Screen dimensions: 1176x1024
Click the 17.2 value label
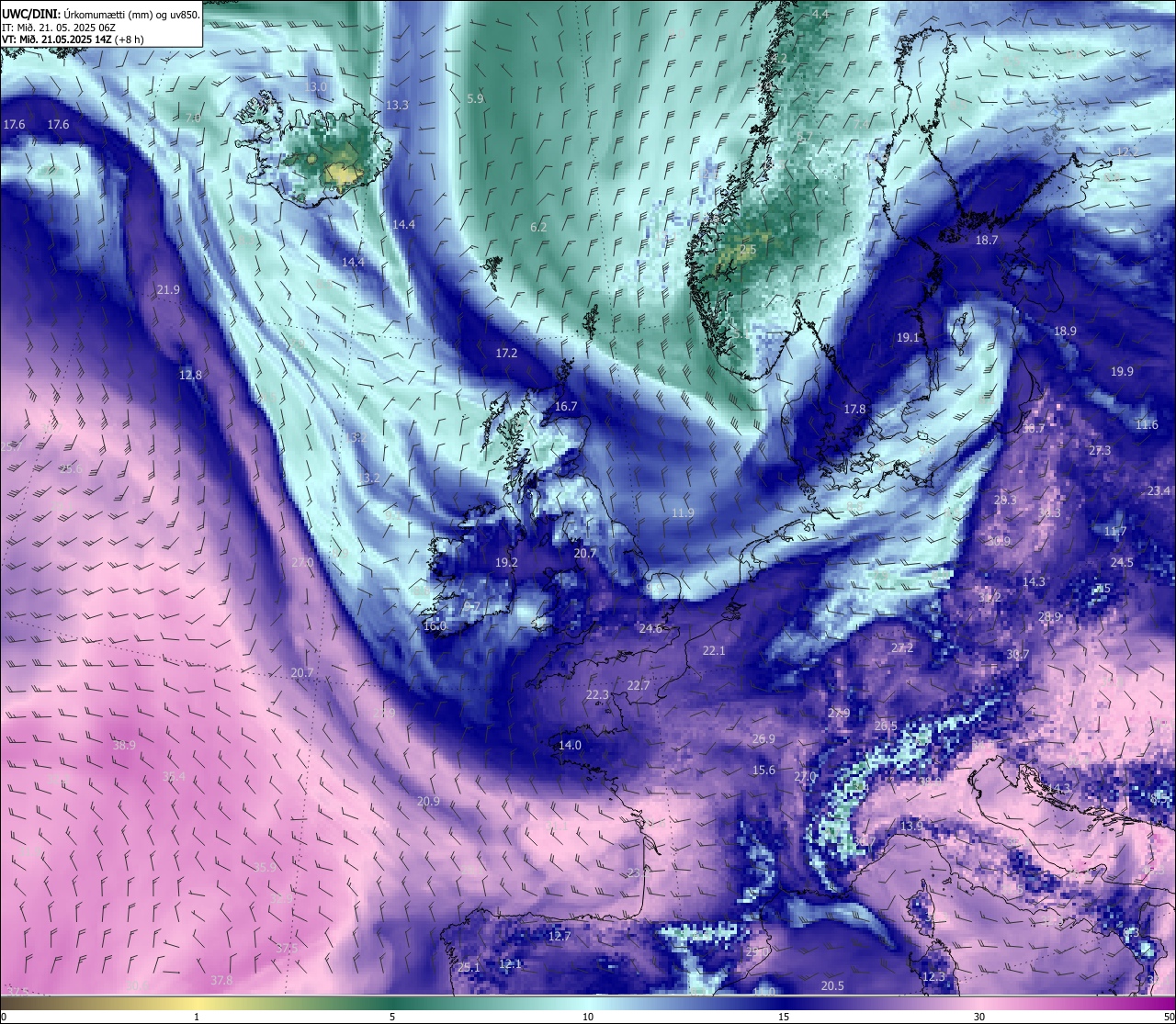click(506, 353)
